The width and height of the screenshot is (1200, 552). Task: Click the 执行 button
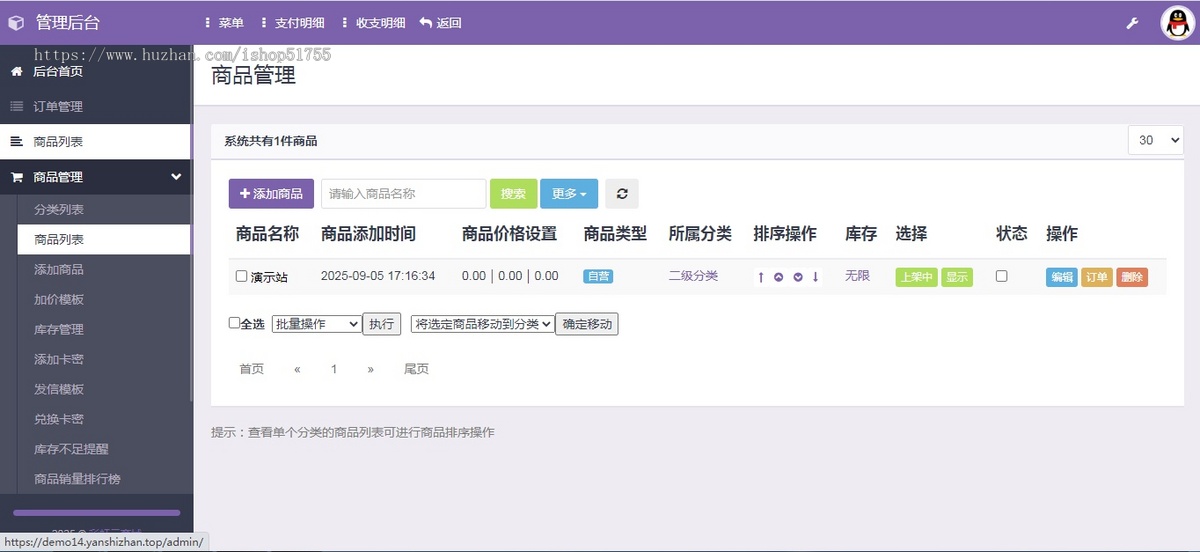pyautogui.click(x=381, y=324)
